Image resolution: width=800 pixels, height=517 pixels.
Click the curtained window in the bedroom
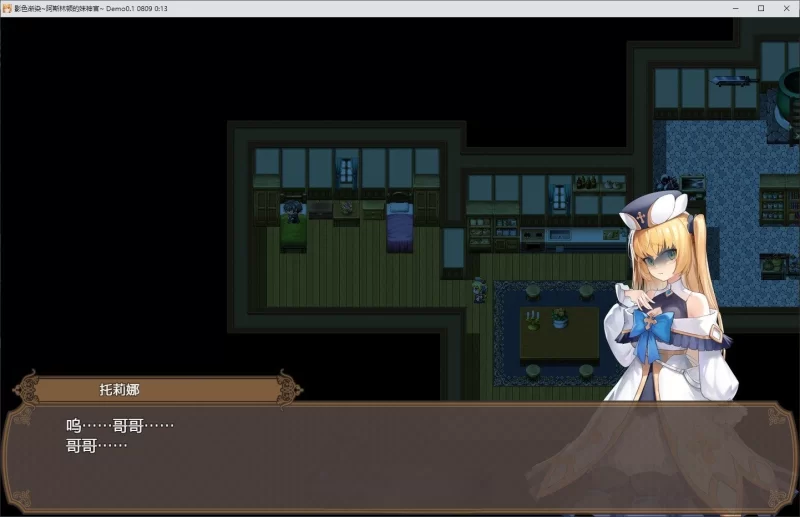[346, 171]
